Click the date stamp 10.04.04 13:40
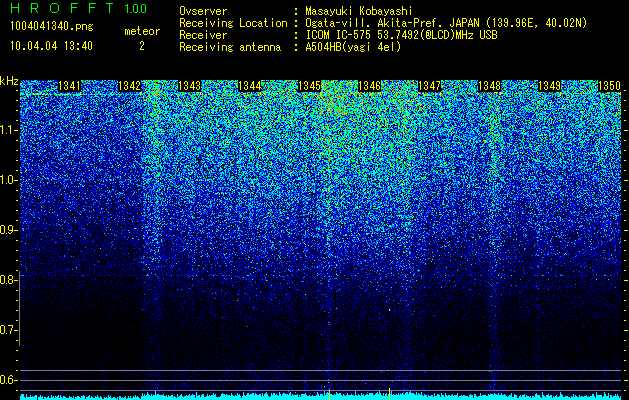Screen dimensions: 629x400 coord(51,46)
